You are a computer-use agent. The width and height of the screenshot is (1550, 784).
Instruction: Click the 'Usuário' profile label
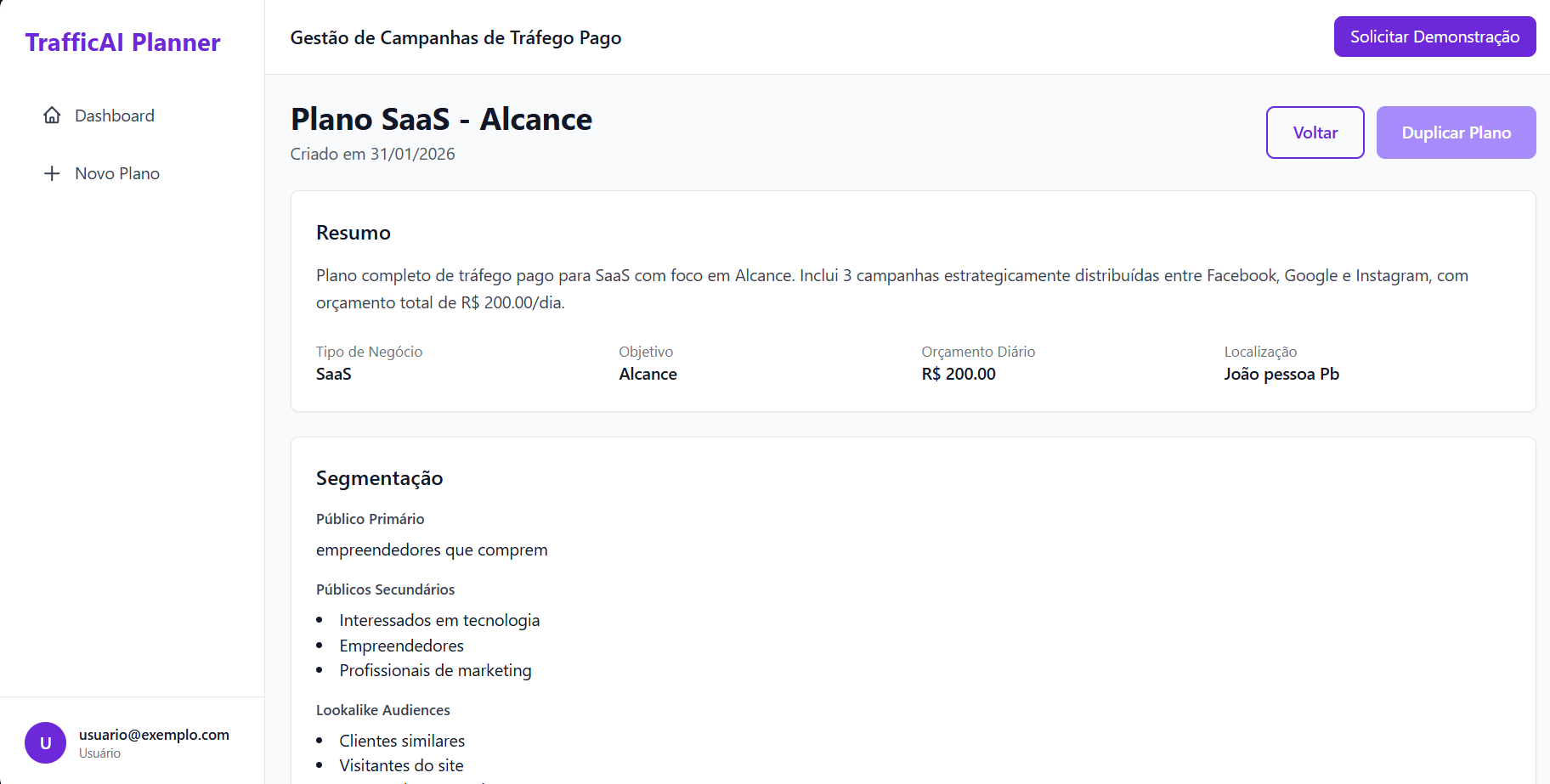[x=99, y=753]
